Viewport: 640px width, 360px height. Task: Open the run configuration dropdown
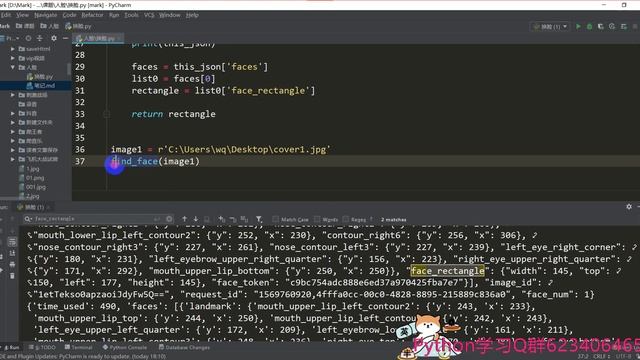[550, 27]
